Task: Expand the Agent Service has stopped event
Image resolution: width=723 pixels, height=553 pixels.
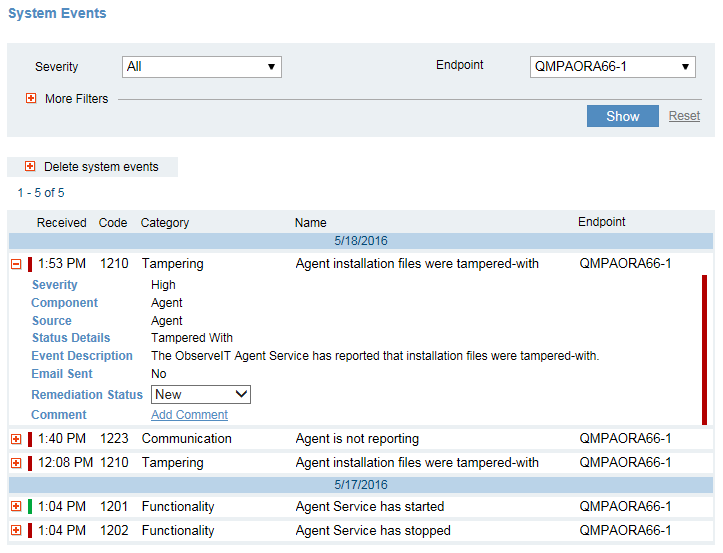Action: pos(16,531)
